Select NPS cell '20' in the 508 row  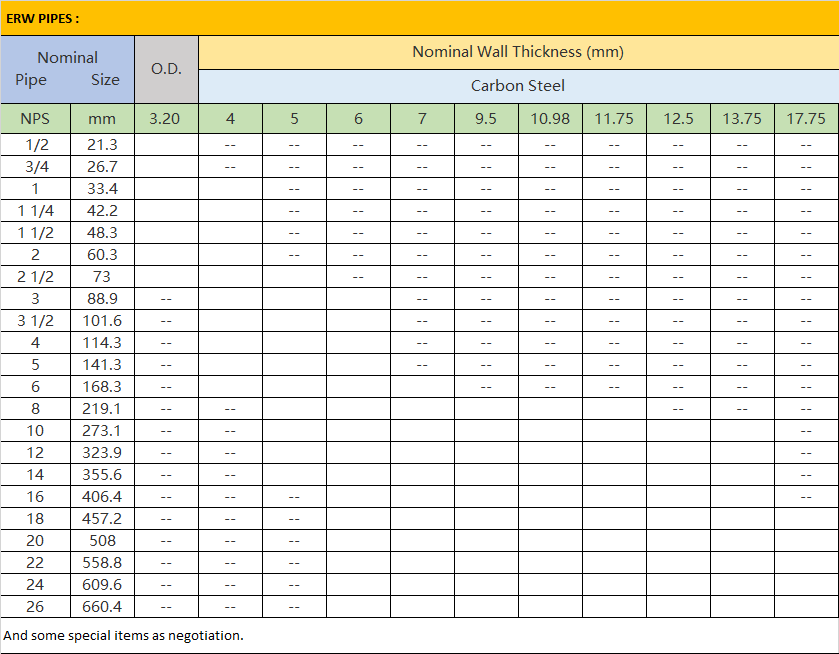[x=35, y=541]
